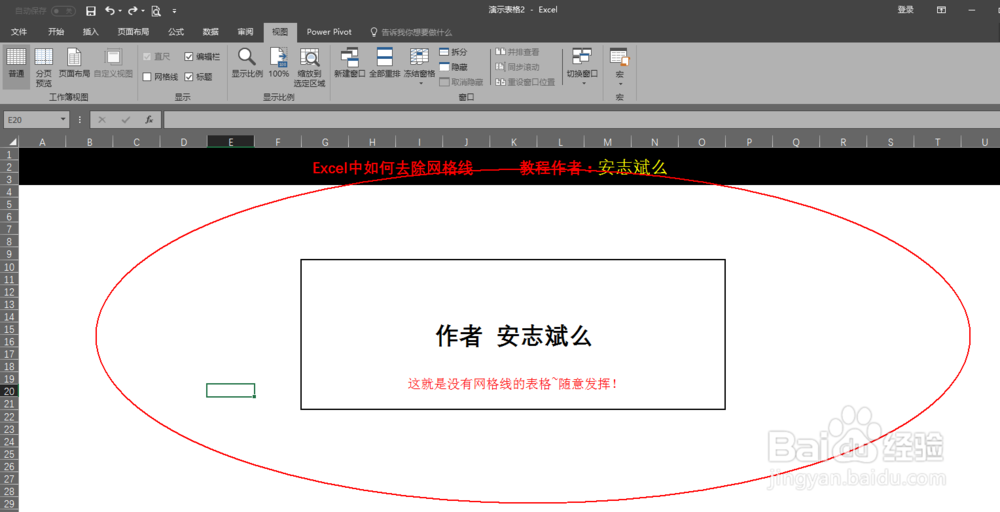Click the Enter checkmark in formula bar
1000x512 pixels.
click(x=126, y=119)
